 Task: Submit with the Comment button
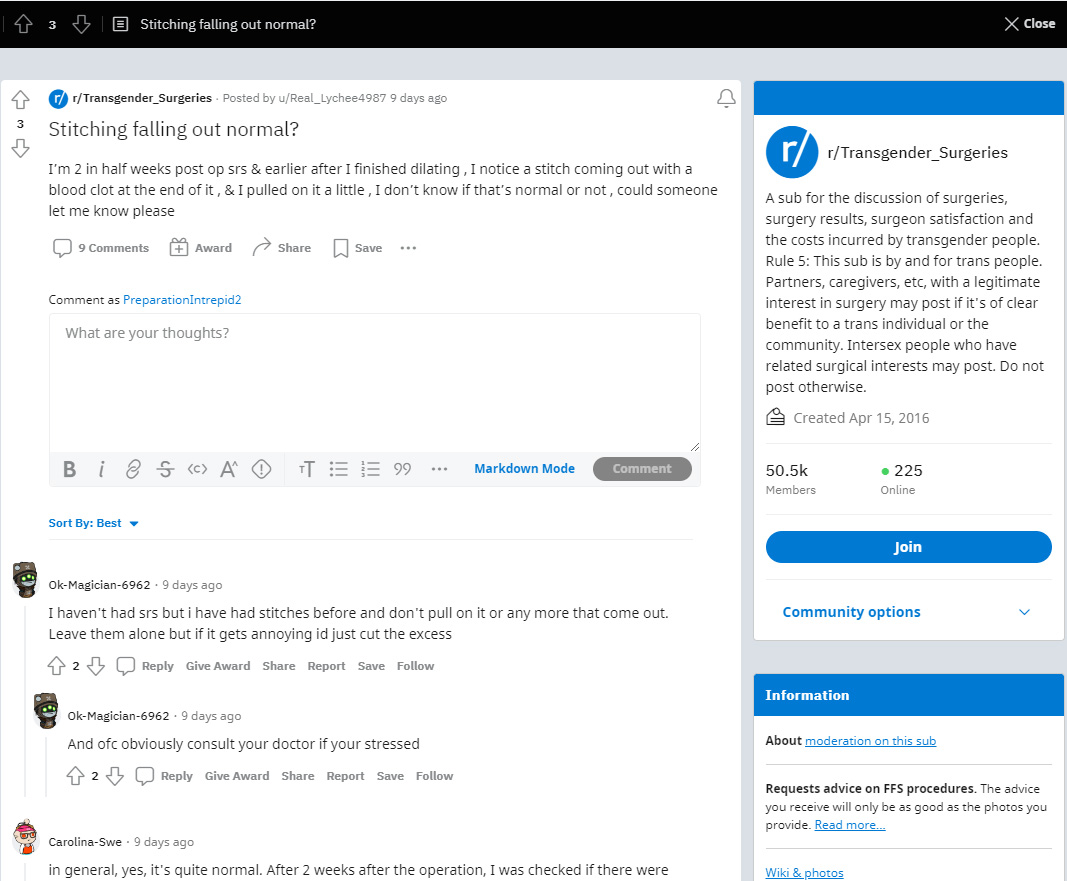click(642, 469)
